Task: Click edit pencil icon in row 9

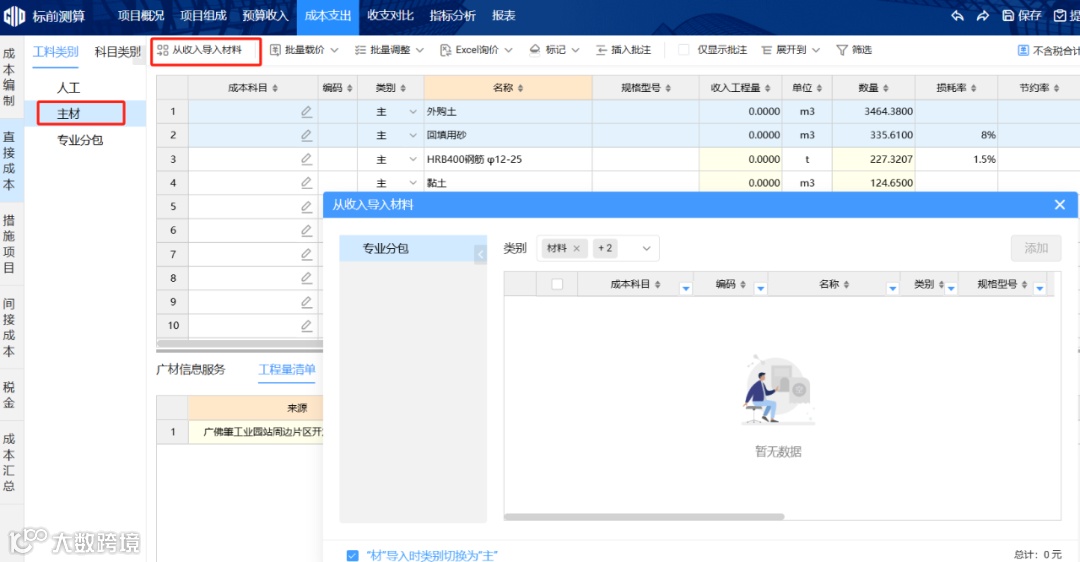Action: (307, 302)
